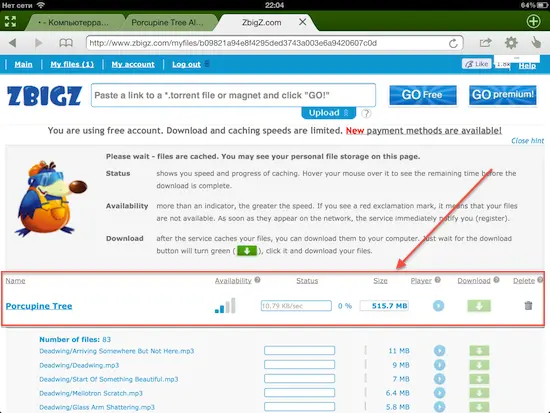The width and height of the screenshot is (550, 413).
Task: Play Arriving Somewhere But Not Here.mp3
Action: (x=440, y=351)
